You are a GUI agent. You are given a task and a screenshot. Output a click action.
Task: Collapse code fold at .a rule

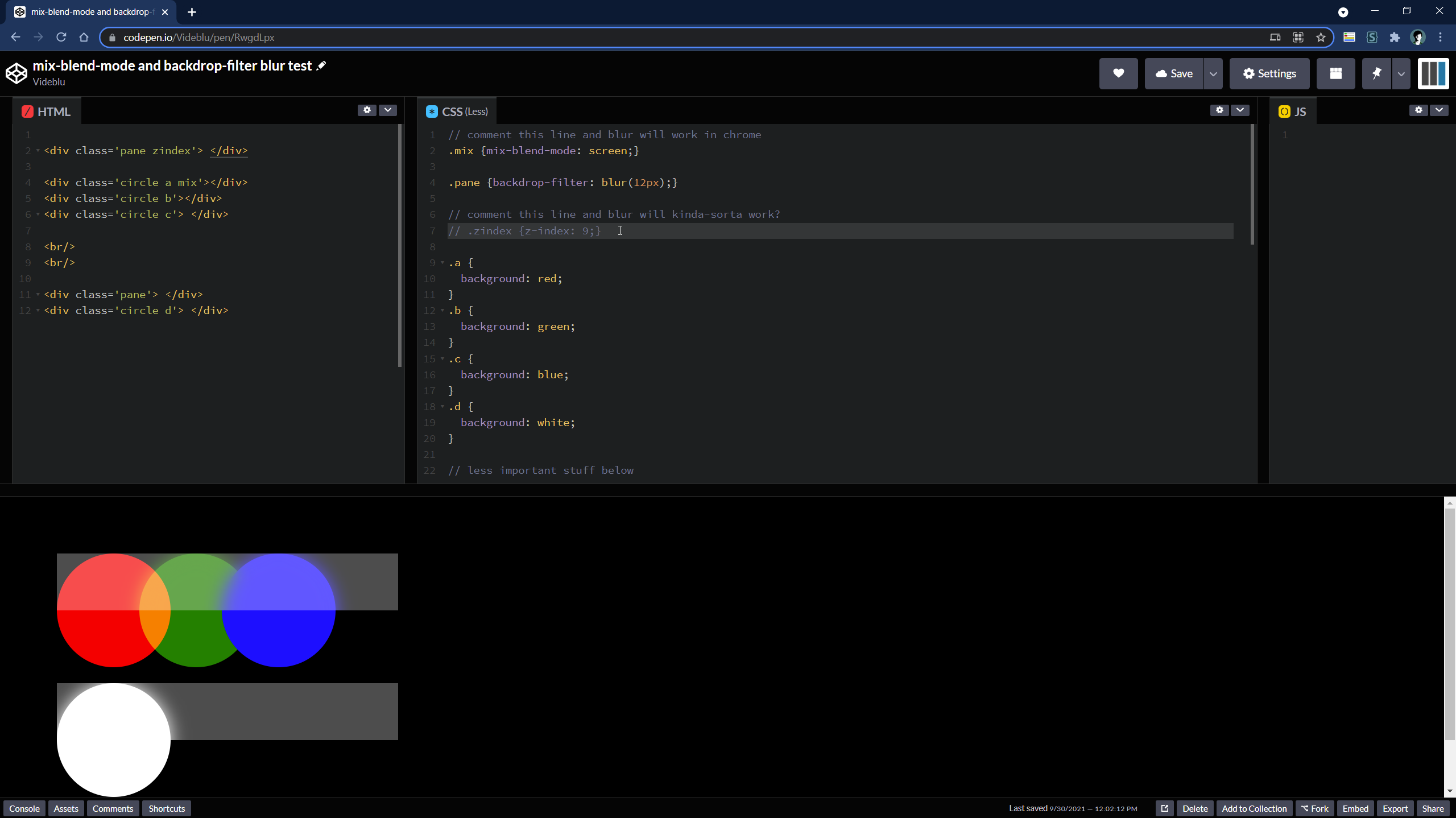pos(442,263)
